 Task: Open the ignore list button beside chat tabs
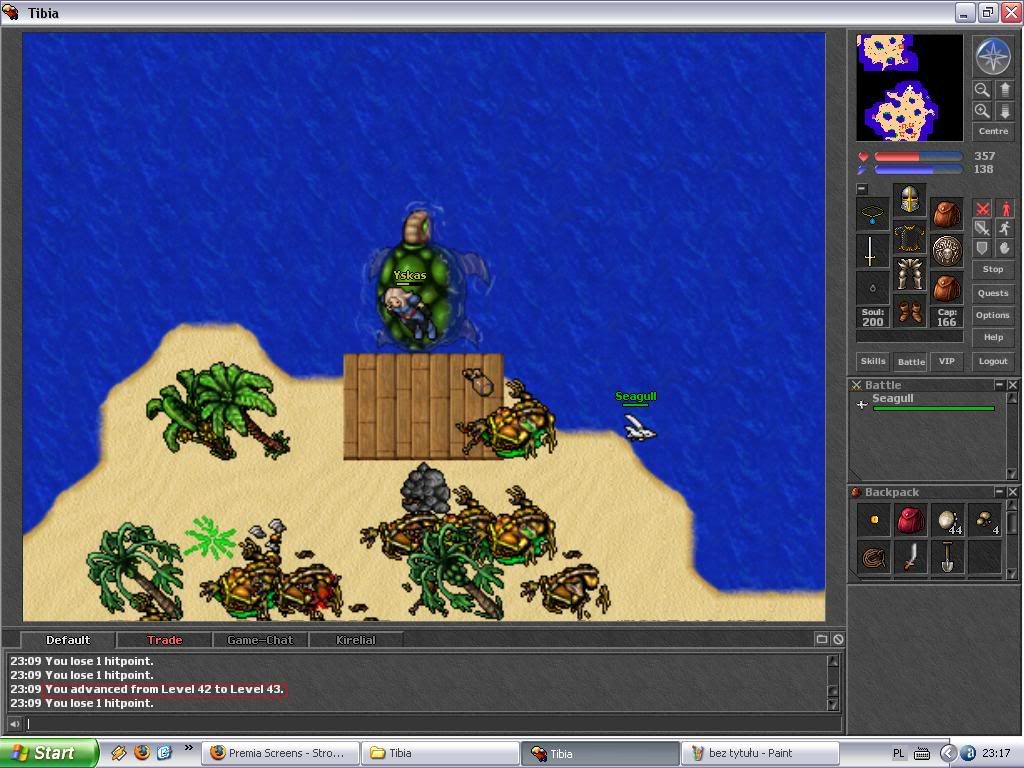click(x=838, y=639)
